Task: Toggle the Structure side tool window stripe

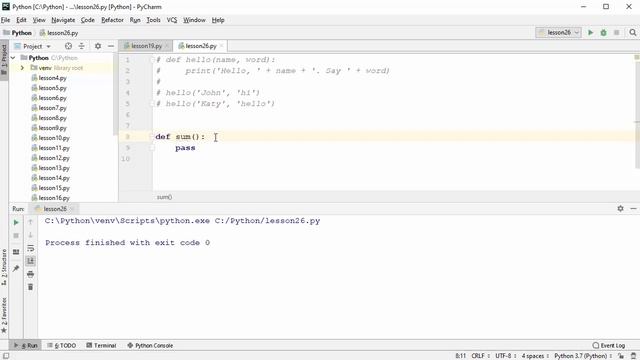Action: 4,267
